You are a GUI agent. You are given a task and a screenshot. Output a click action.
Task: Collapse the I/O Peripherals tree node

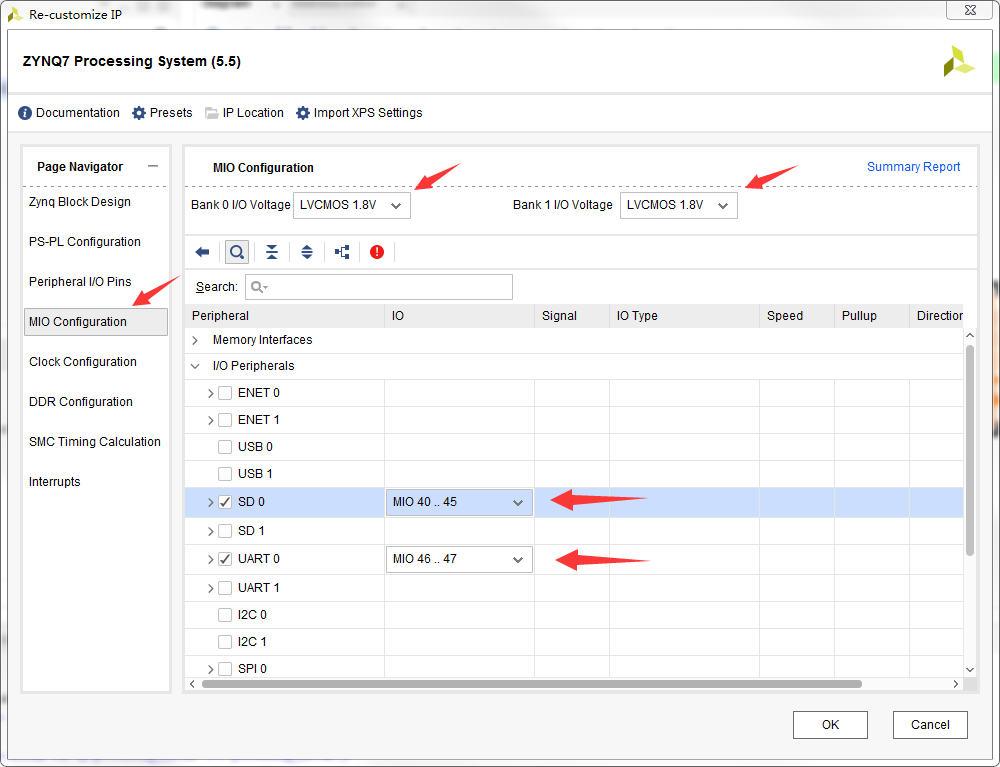195,366
